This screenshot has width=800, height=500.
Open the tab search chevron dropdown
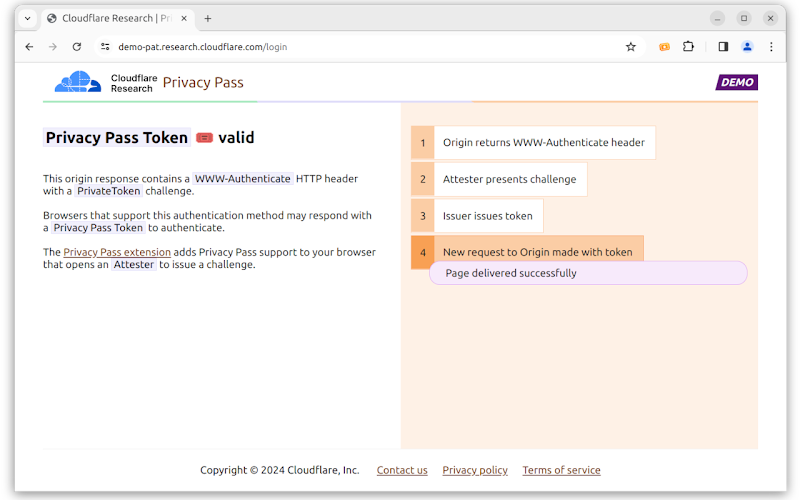[x=28, y=18]
